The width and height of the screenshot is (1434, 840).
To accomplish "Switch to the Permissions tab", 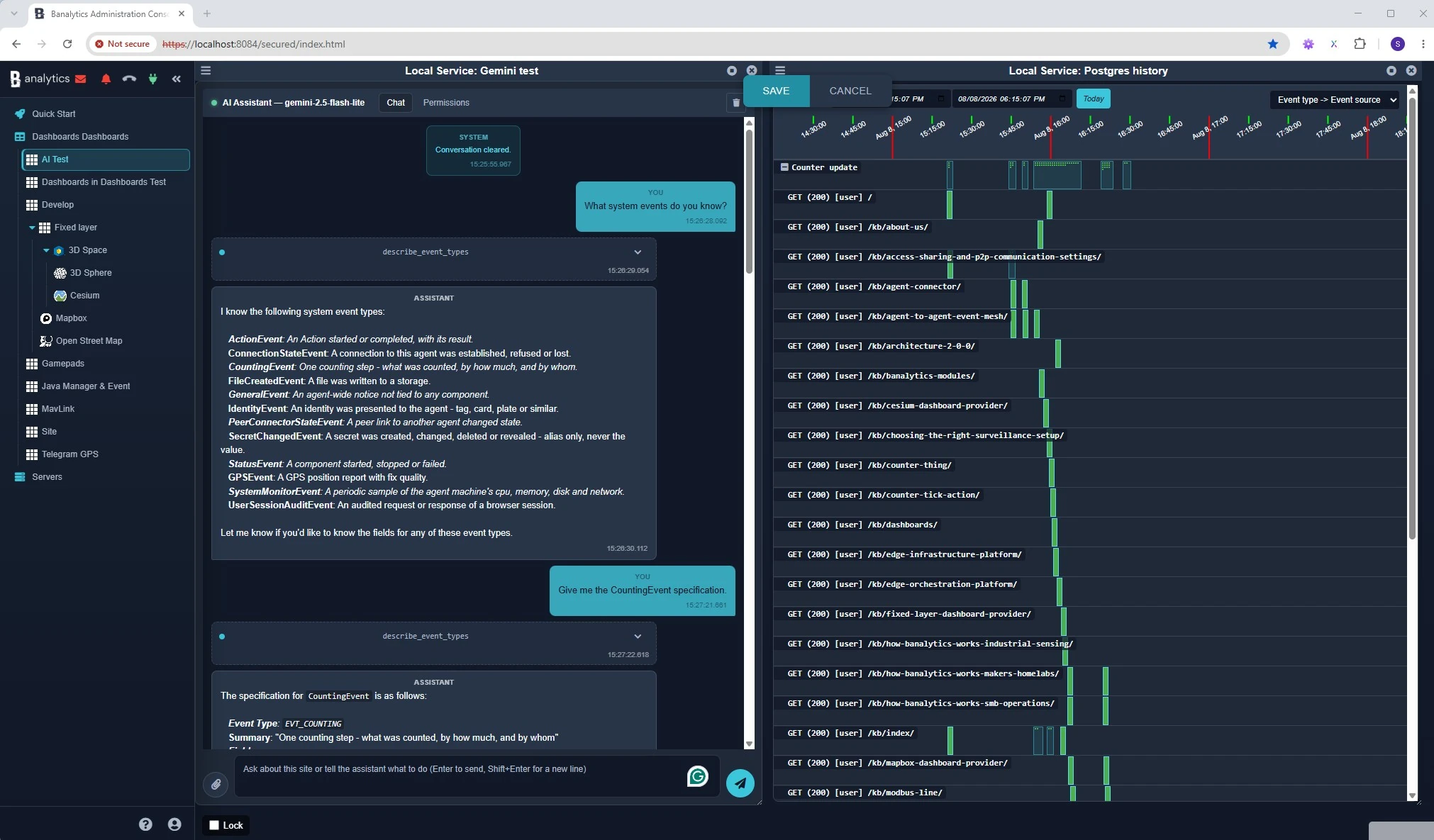I will [x=446, y=103].
